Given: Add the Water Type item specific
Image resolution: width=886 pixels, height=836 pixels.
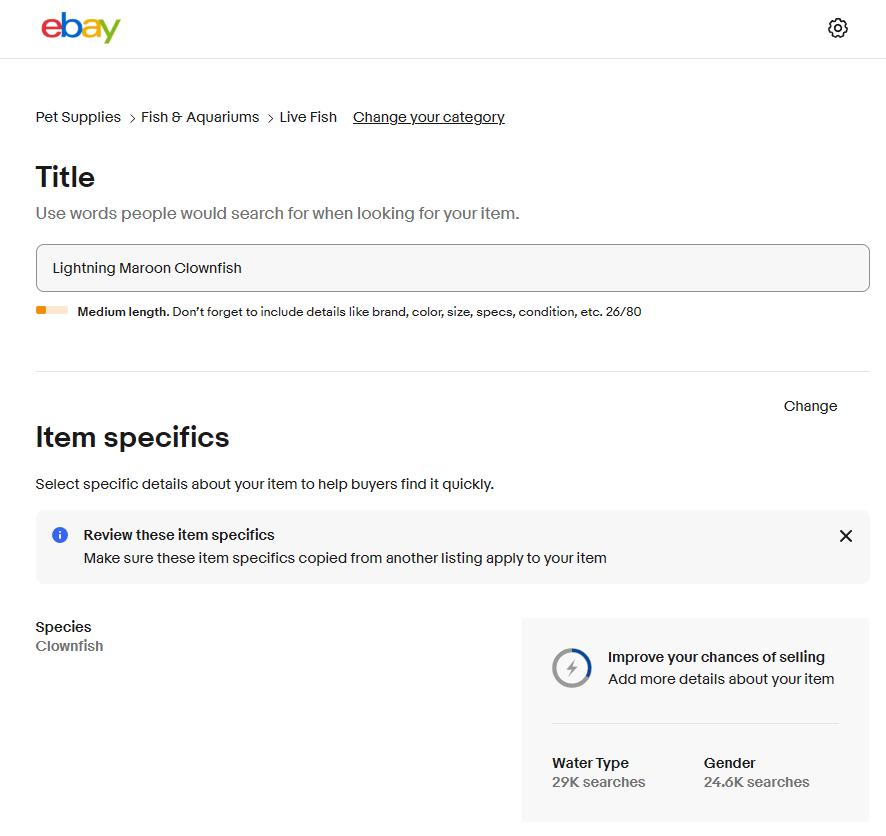Looking at the screenshot, I should (x=598, y=772).
